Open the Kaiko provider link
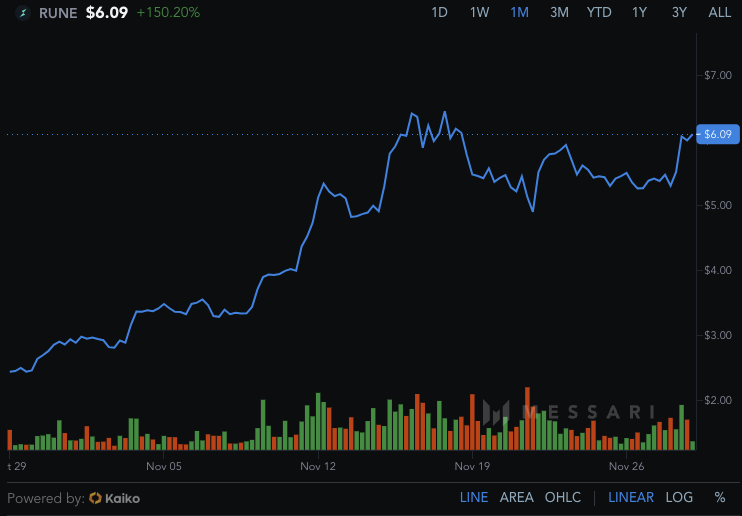 click(114, 498)
